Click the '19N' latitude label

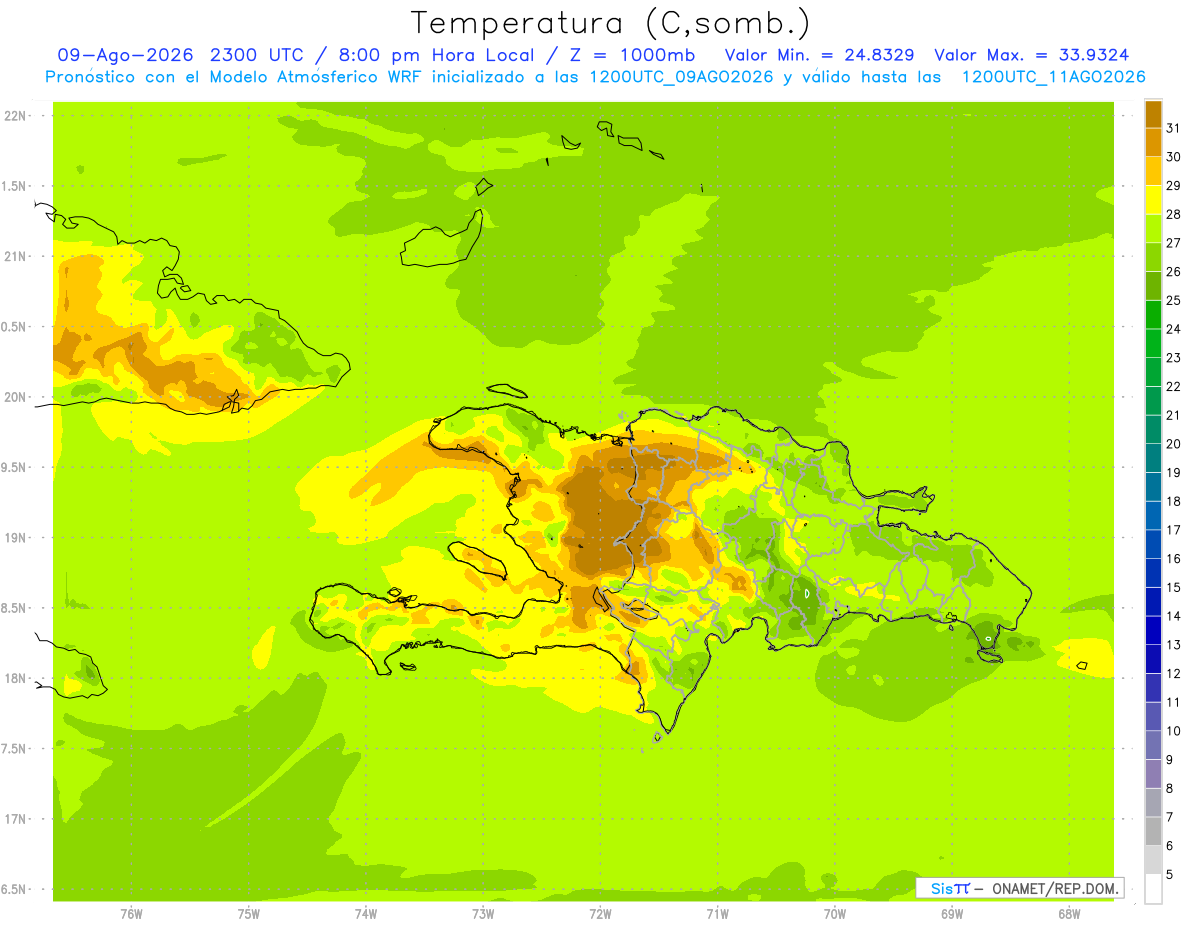point(15,537)
